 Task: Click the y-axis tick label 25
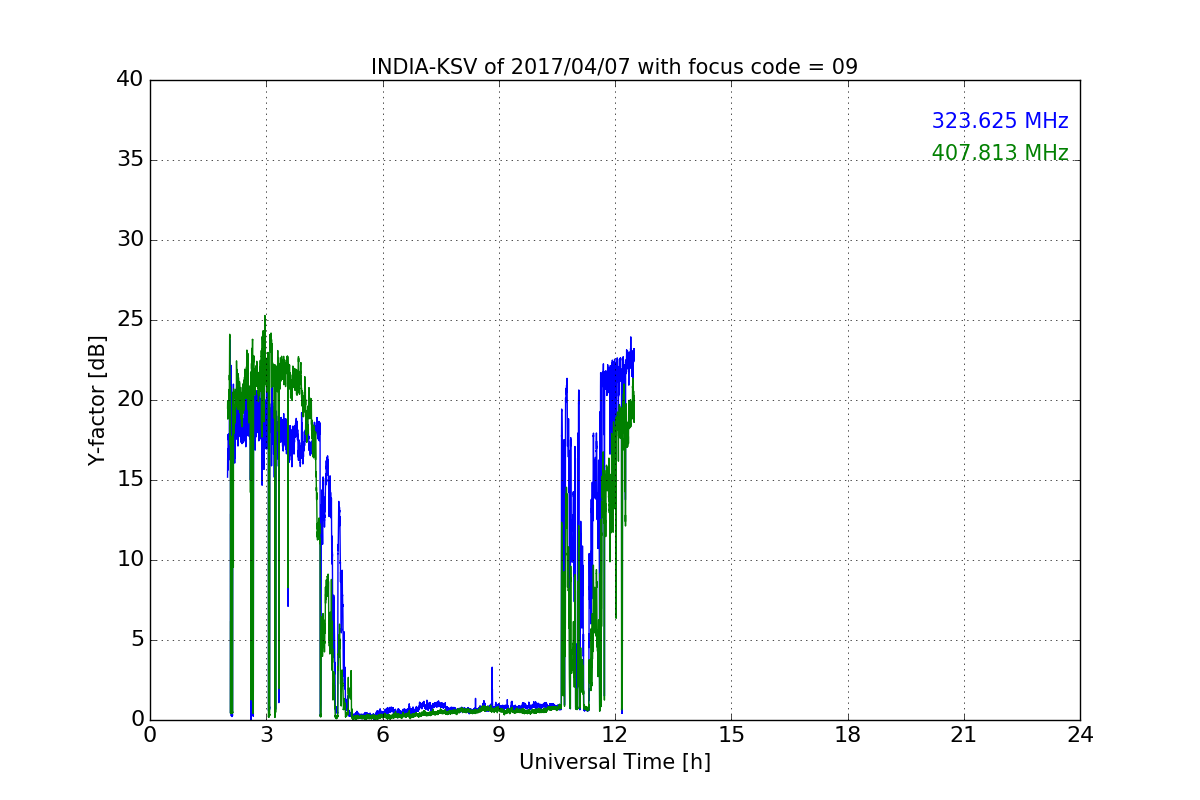[x=130, y=320]
